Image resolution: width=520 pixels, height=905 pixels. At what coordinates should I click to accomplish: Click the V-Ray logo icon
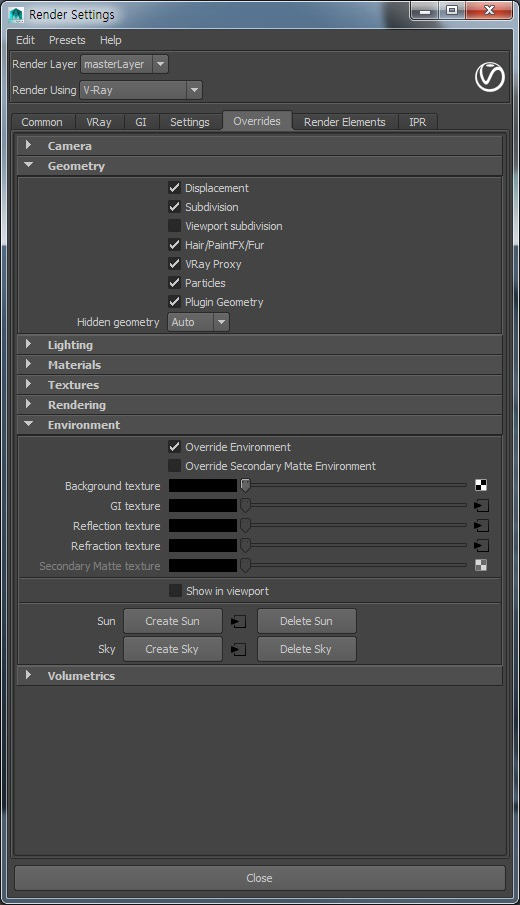(x=489, y=77)
